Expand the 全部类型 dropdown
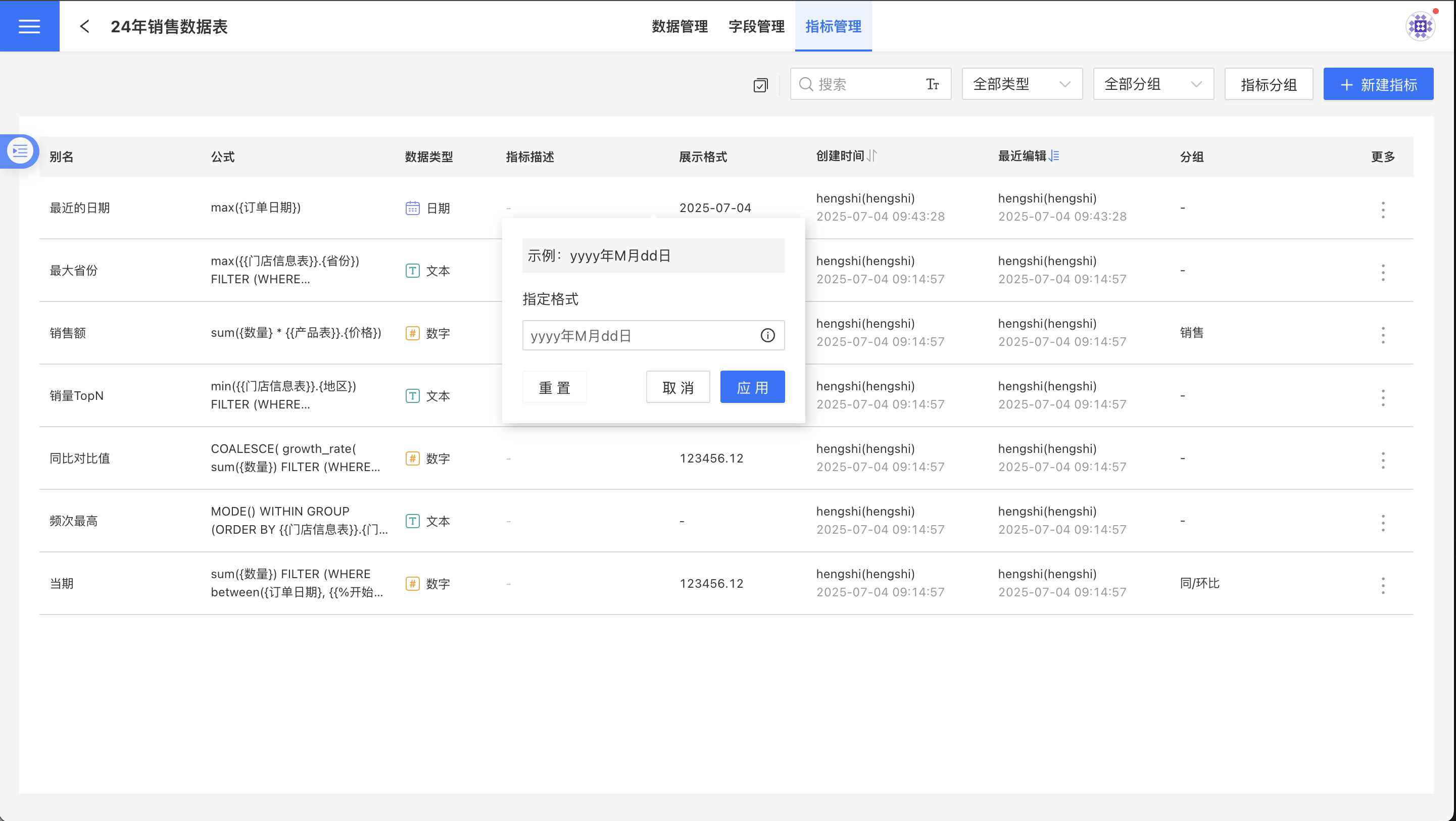 click(1022, 84)
